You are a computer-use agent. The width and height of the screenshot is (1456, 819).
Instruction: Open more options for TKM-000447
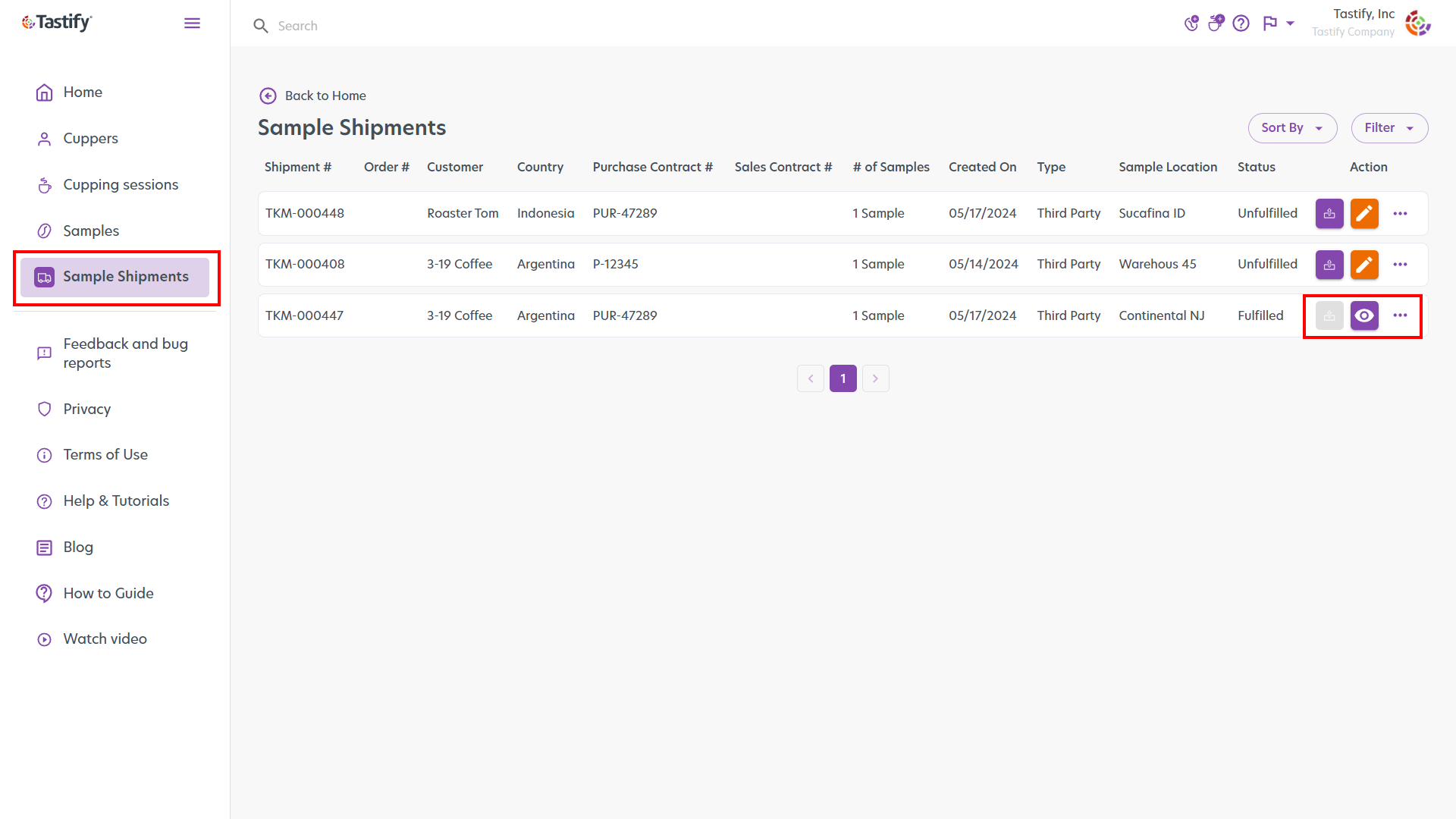point(1400,315)
